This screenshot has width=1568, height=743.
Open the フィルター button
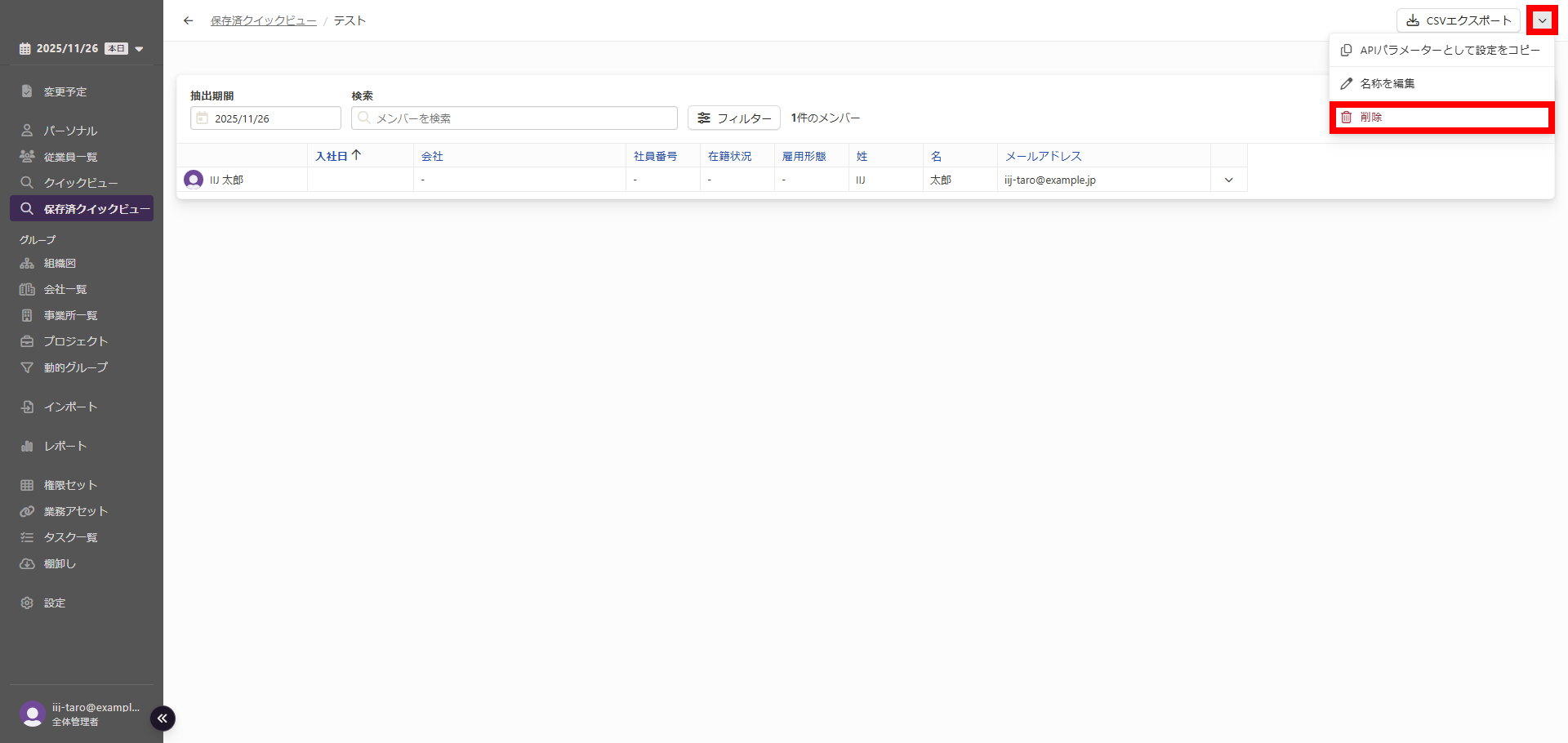733,118
